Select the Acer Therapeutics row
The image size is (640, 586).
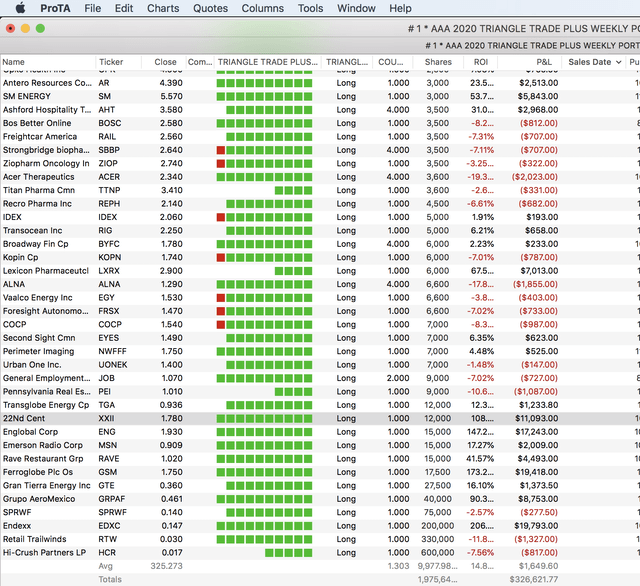(320, 177)
